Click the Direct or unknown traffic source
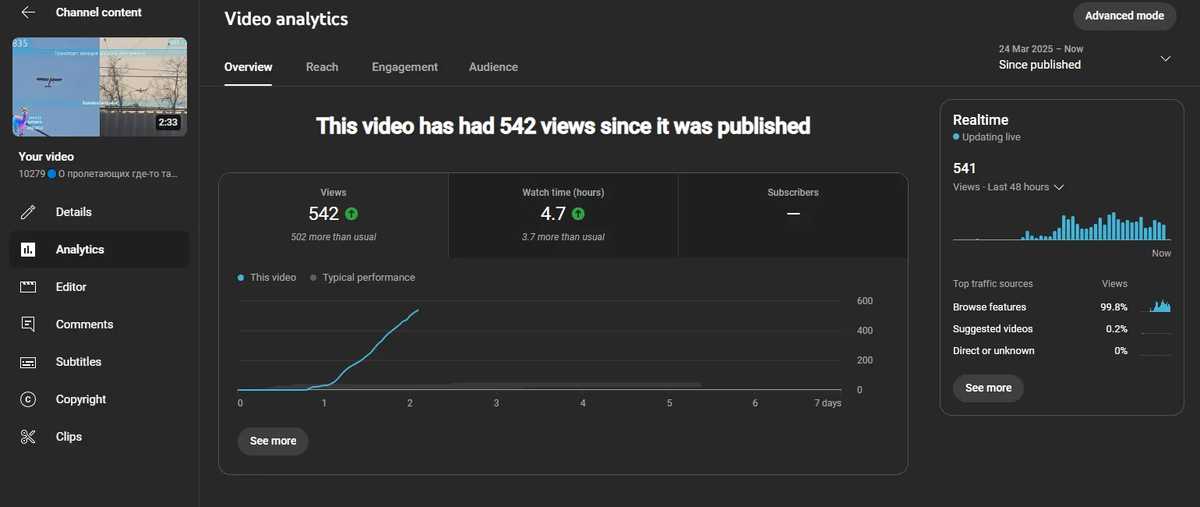Image resolution: width=1200 pixels, height=507 pixels. pyautogui.click(x=1061, y=351)
